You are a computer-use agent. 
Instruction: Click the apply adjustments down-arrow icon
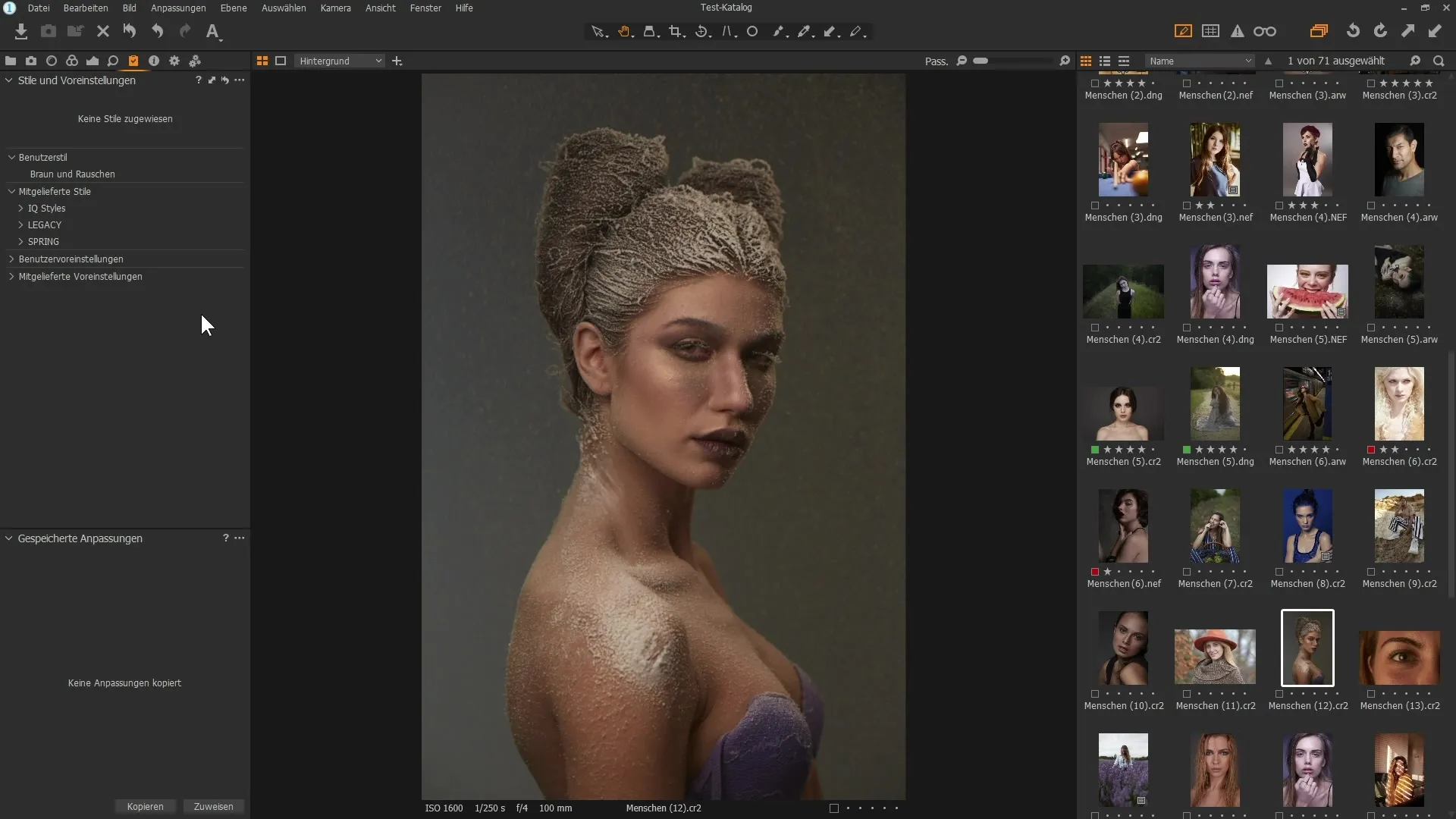[x=1435, y=31]
